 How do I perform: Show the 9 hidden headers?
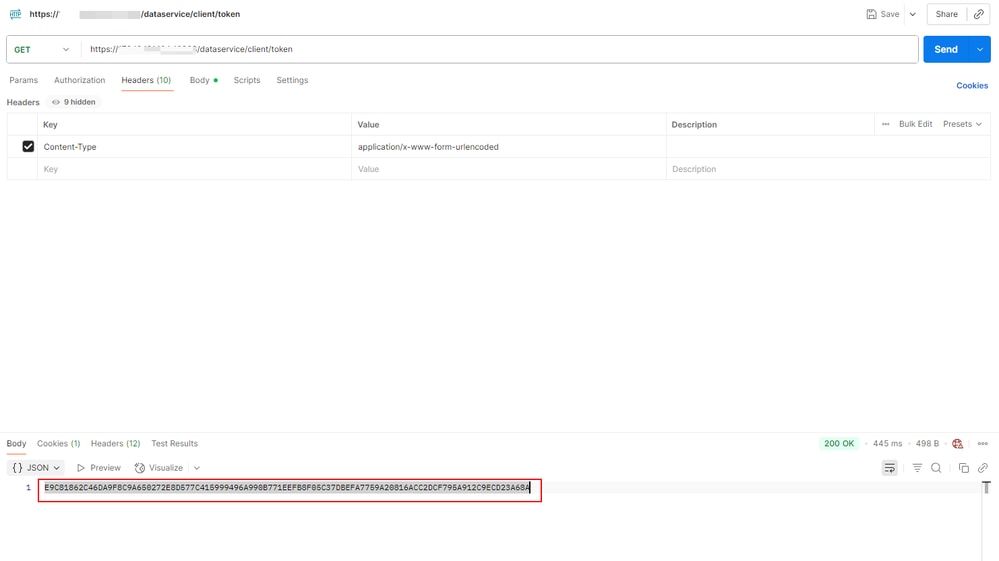(74, 102)
